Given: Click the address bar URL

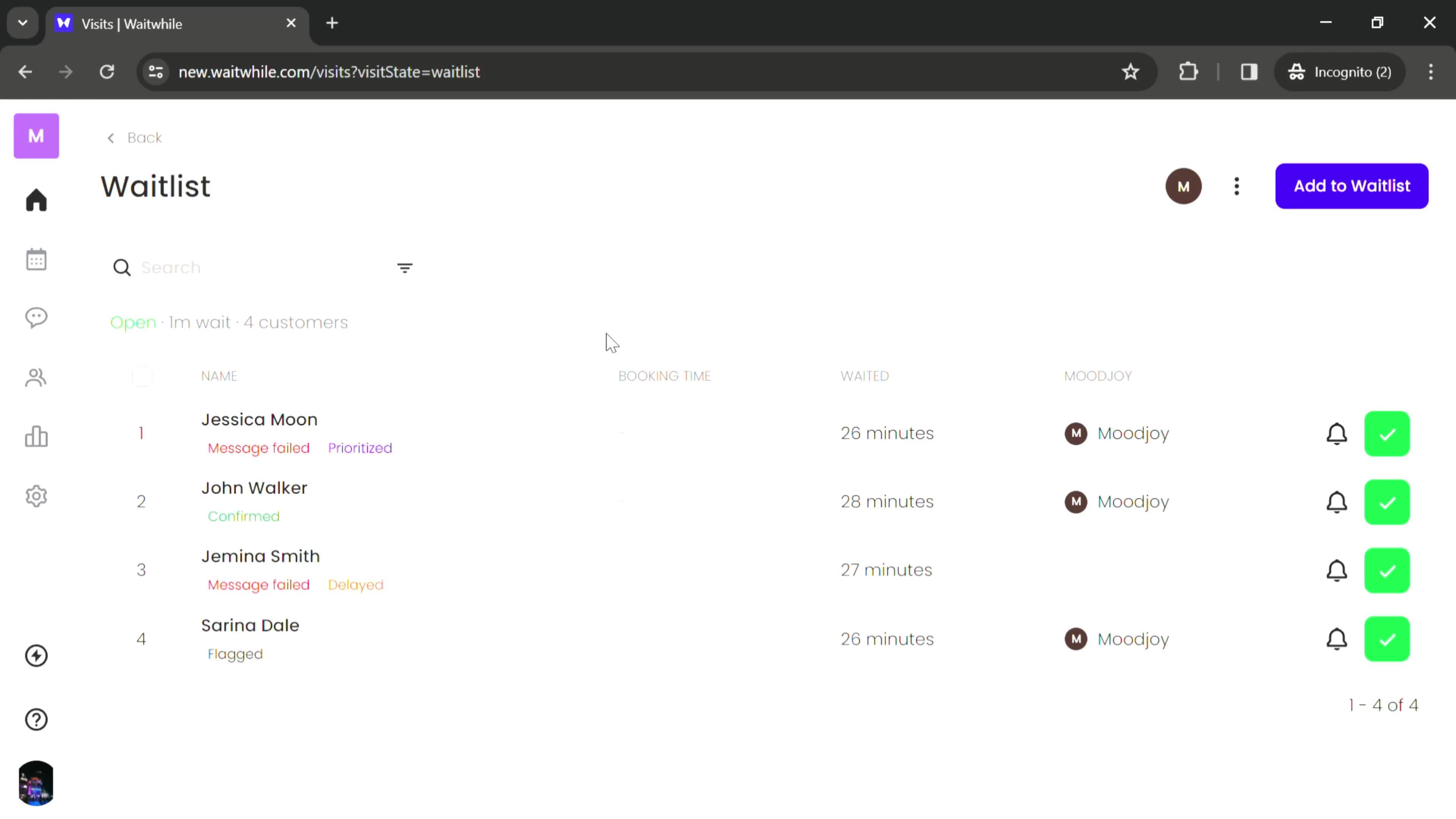Looking at the screenshot, I should [x=329, y=72].
